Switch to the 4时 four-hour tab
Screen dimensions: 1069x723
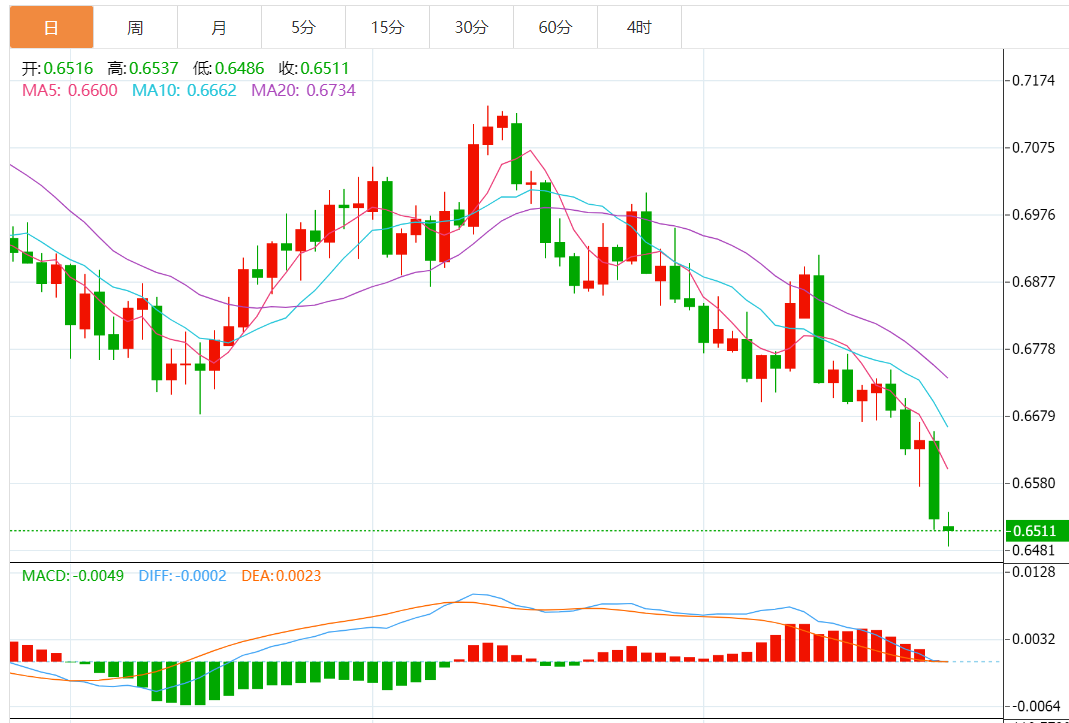tap(639, 27)
